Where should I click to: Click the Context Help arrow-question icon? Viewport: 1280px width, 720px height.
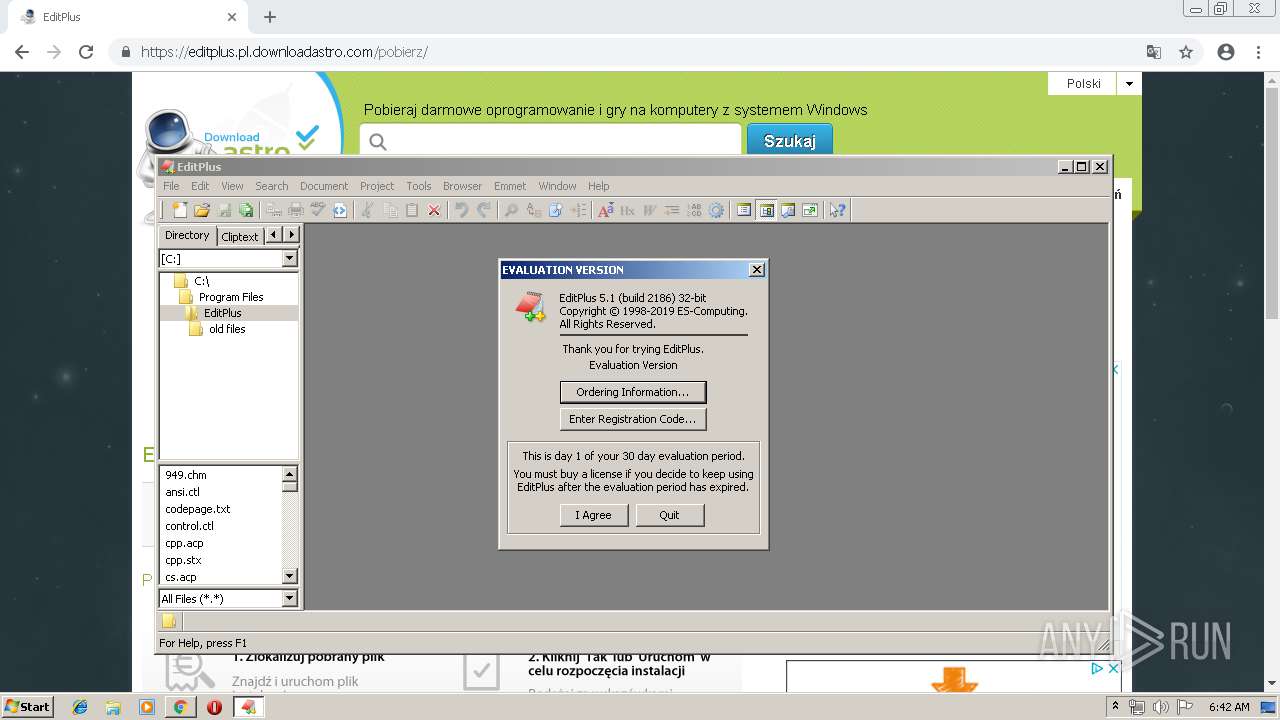838,210
